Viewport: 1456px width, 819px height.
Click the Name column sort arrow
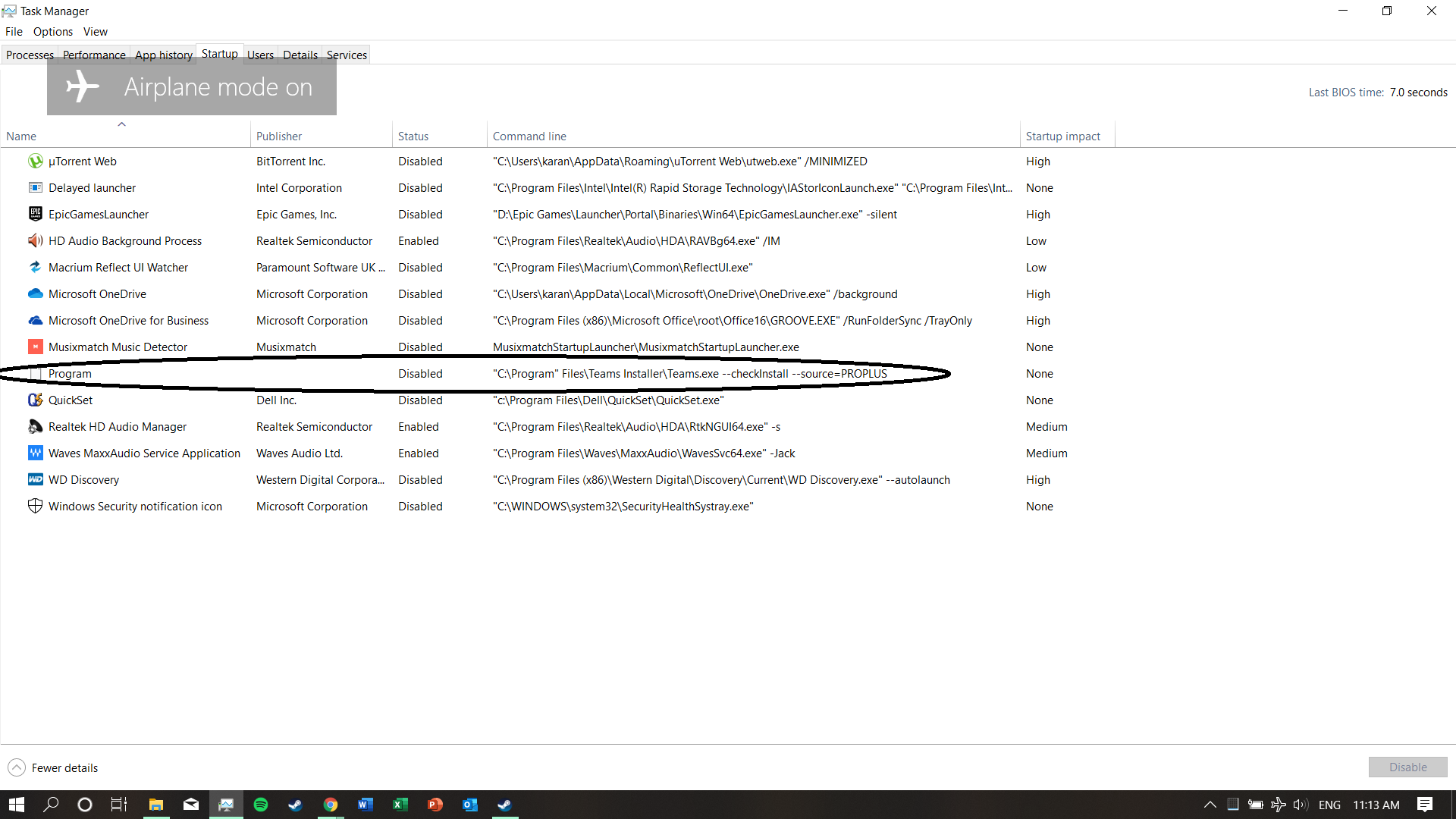tap(121, 124)
